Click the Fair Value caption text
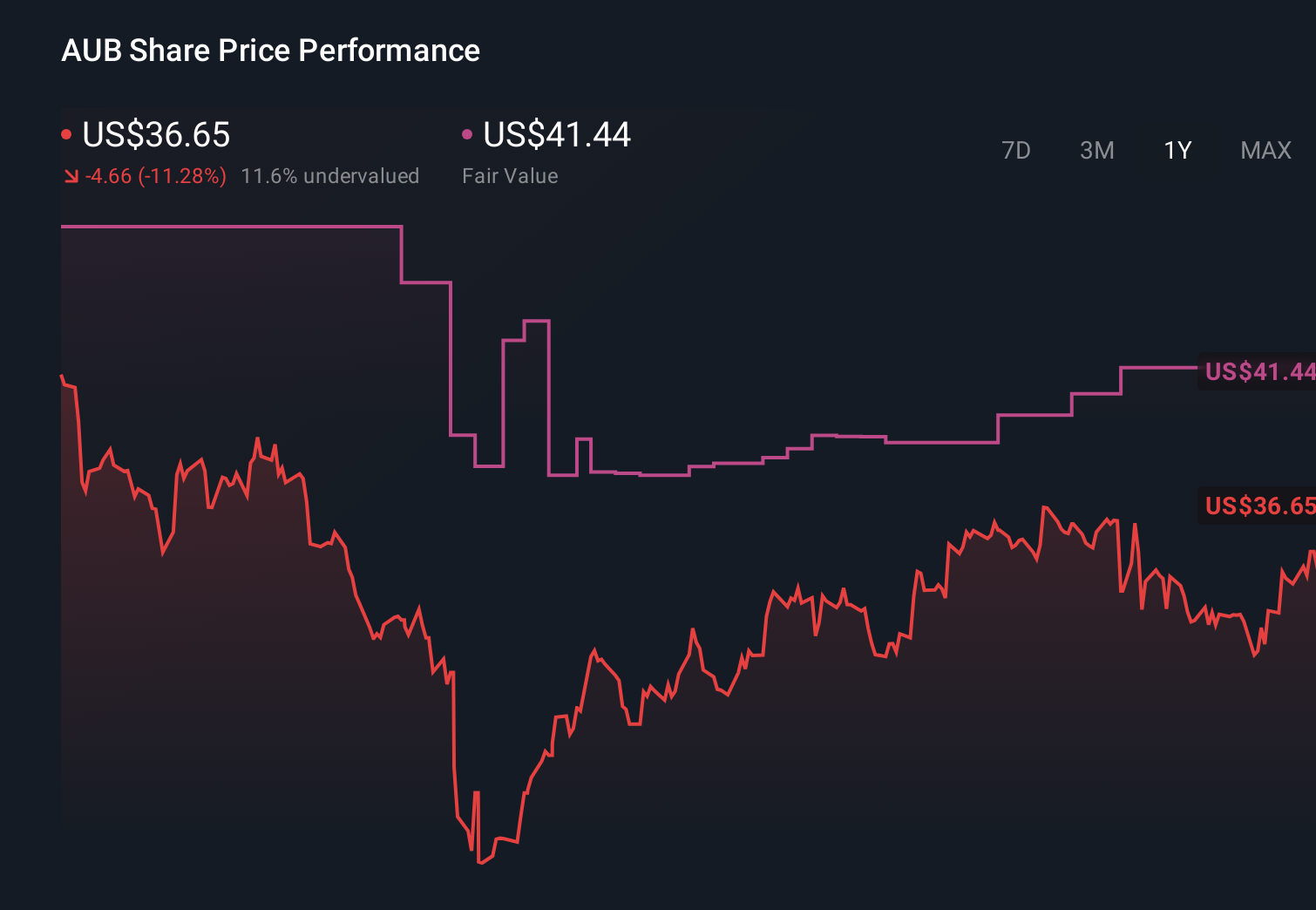The image size is (1316, 910). 510,176
